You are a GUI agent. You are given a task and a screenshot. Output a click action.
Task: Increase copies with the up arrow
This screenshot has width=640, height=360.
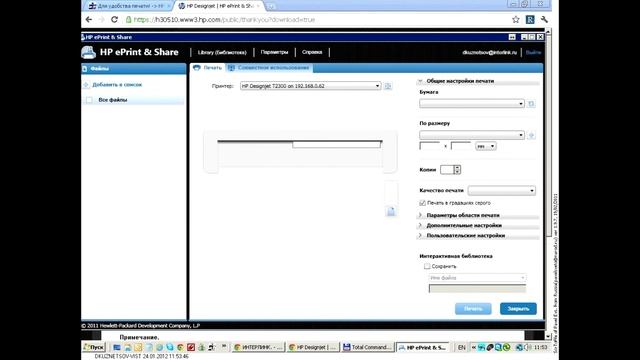457,167
